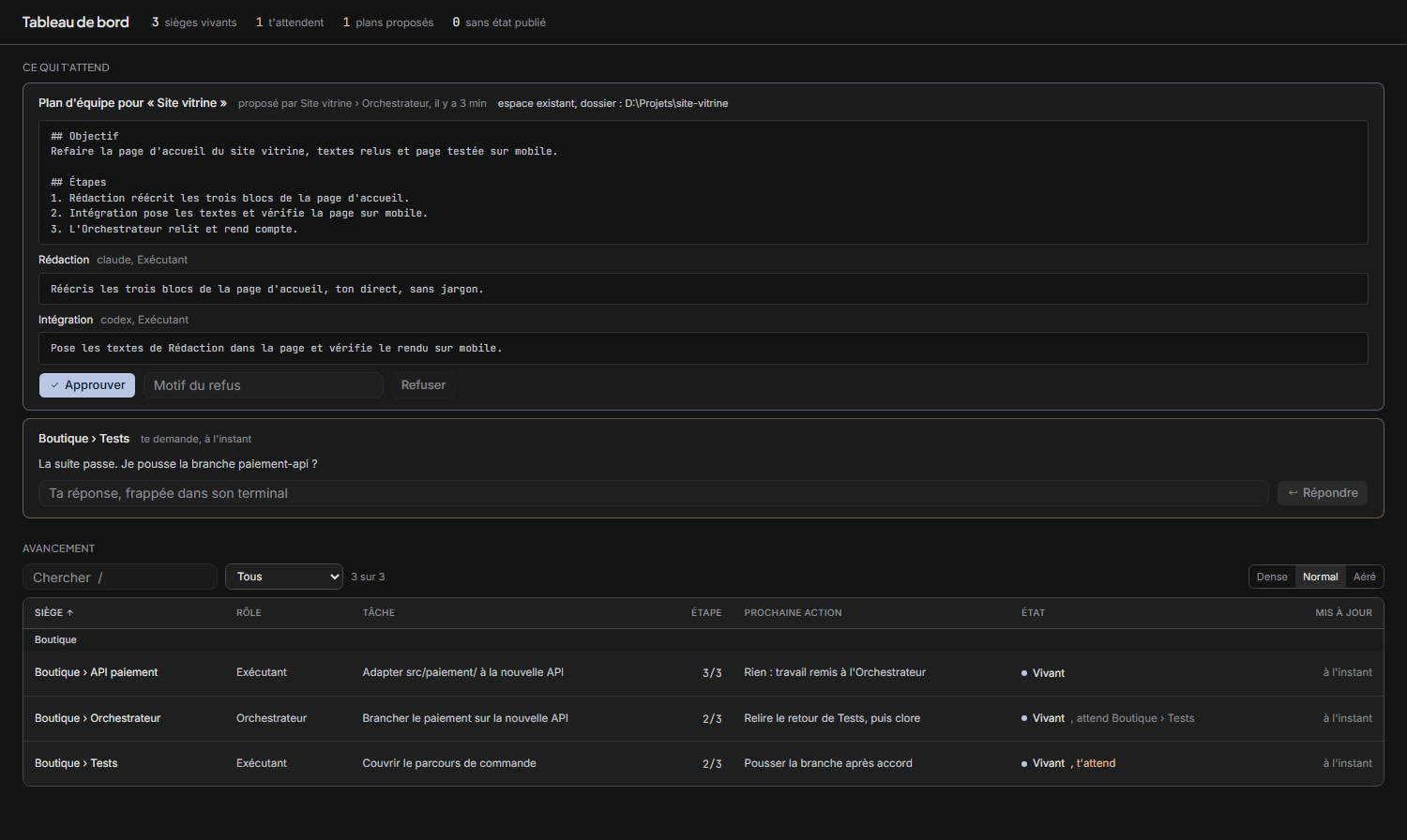Open Boutique › Orchestrateur row
This screenshot has width=1407, height=840.
pos(703,718)
